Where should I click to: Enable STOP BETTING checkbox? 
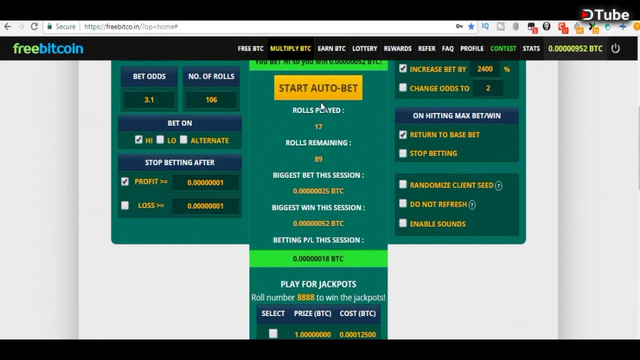click(x=403, y=153)
